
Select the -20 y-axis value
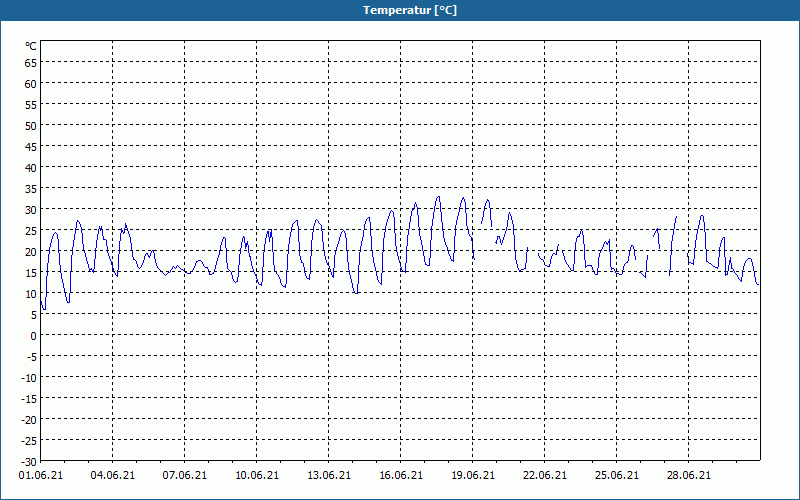(29, 419)
